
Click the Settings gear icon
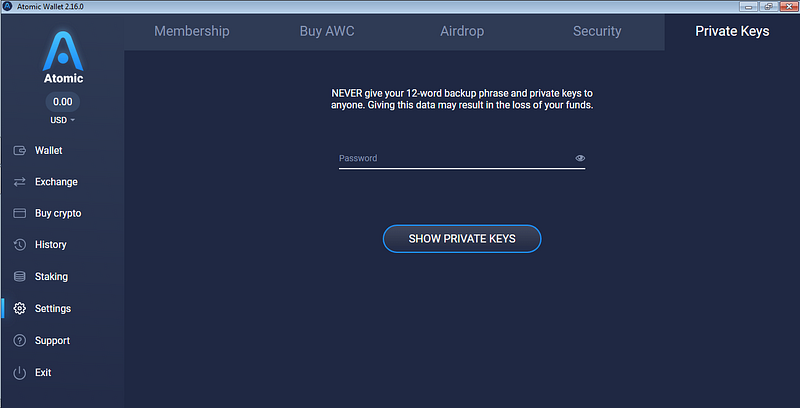pyautogui.click(x=19, y=309)
